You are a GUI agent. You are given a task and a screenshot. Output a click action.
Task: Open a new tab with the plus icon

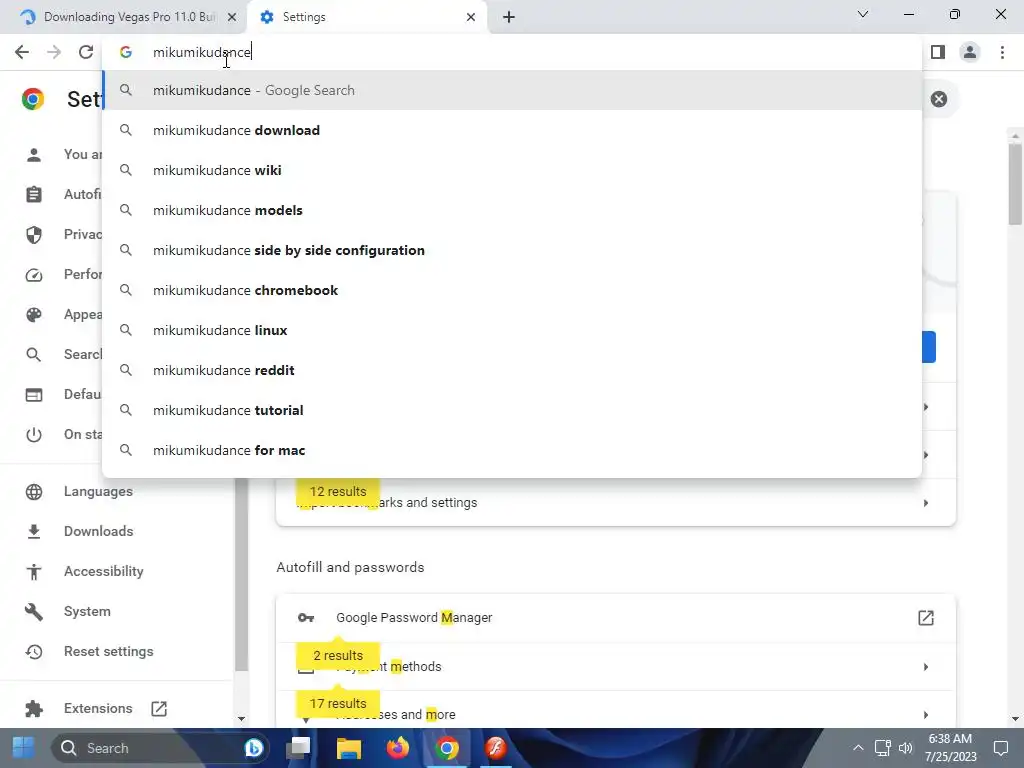click(509, 17)
